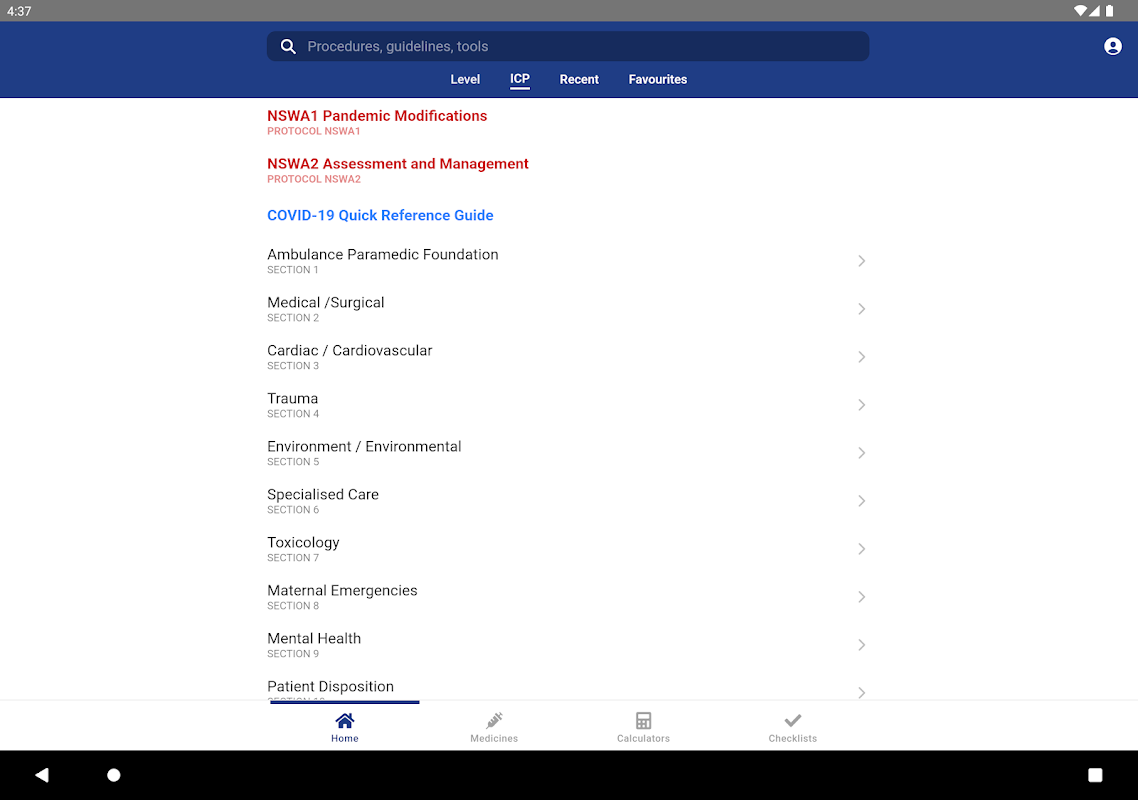Image resolution: width=1138 pixels, height=800 pixels.
Task: Tap the Android back button
Action: pos(42,775)
